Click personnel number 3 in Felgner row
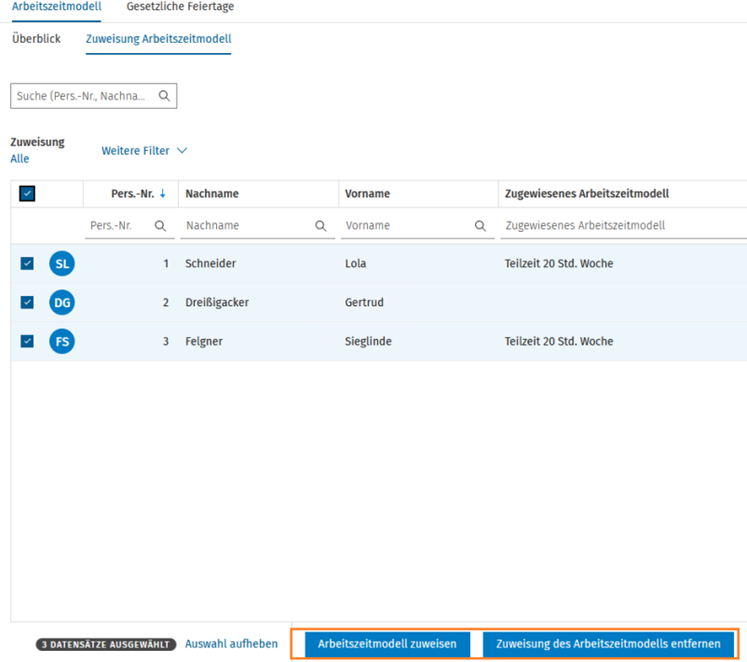The height and width of the screenshot is (662, 747). 166,341
